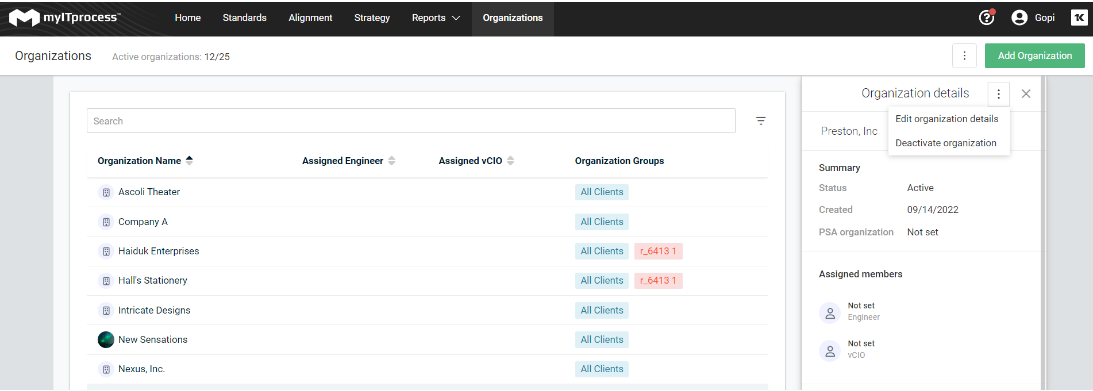Image resolution: width=1093 pixels, height=391 pixels.
Task: Click the myITprocess logo
Action: 65,18
